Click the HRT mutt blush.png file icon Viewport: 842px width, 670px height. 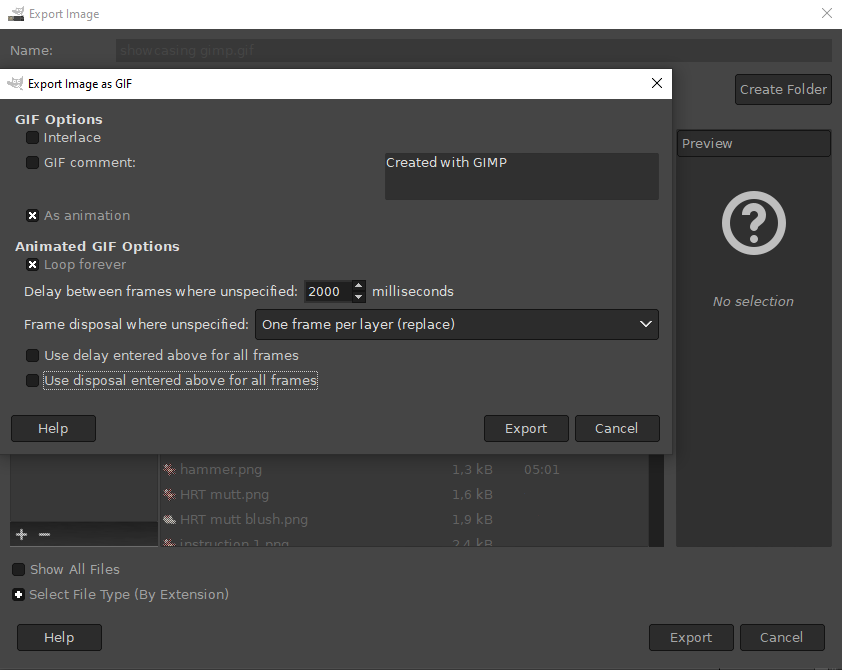pyautogui.click(x=169, y=519)
